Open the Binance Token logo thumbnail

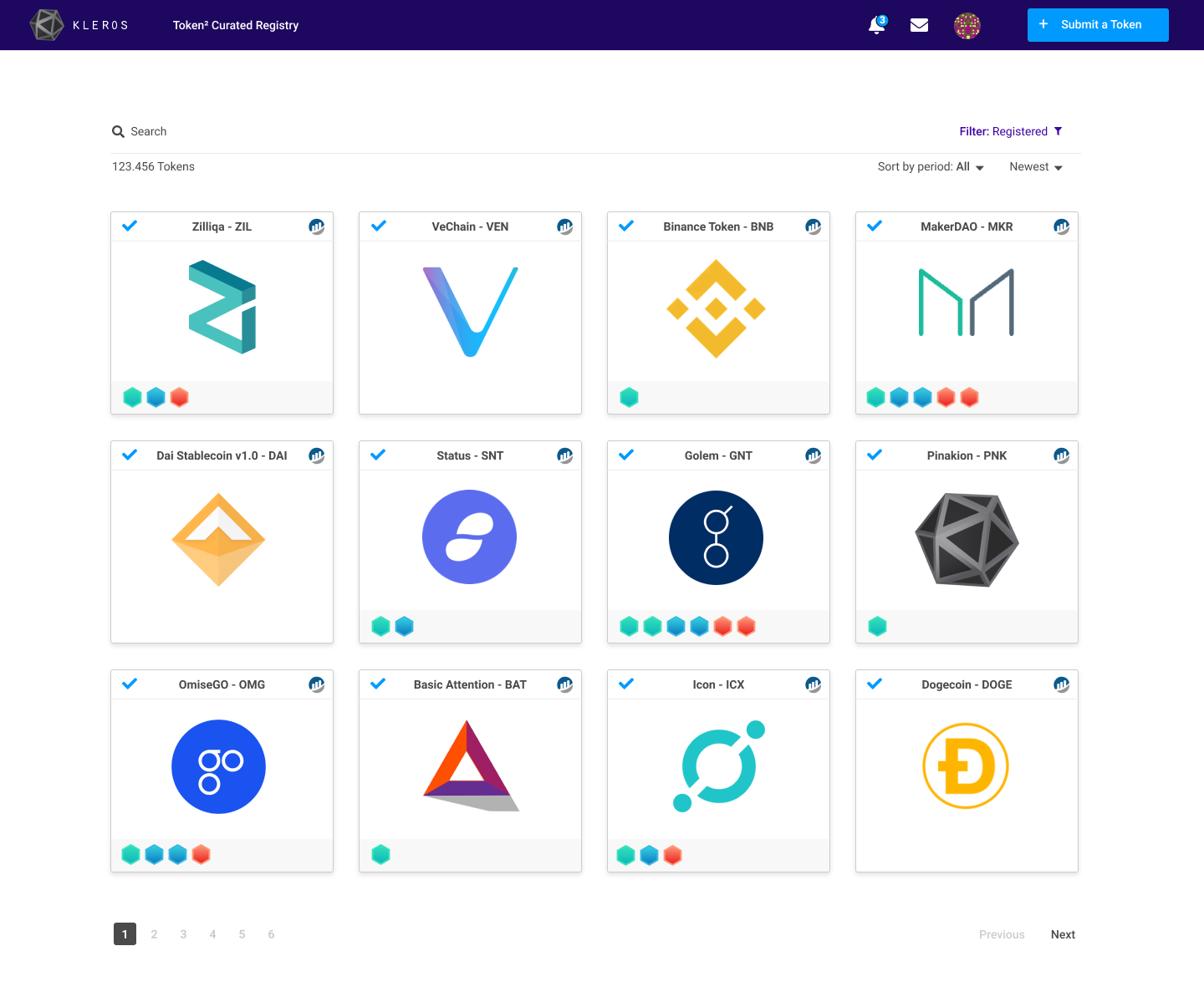pos(716,308)
